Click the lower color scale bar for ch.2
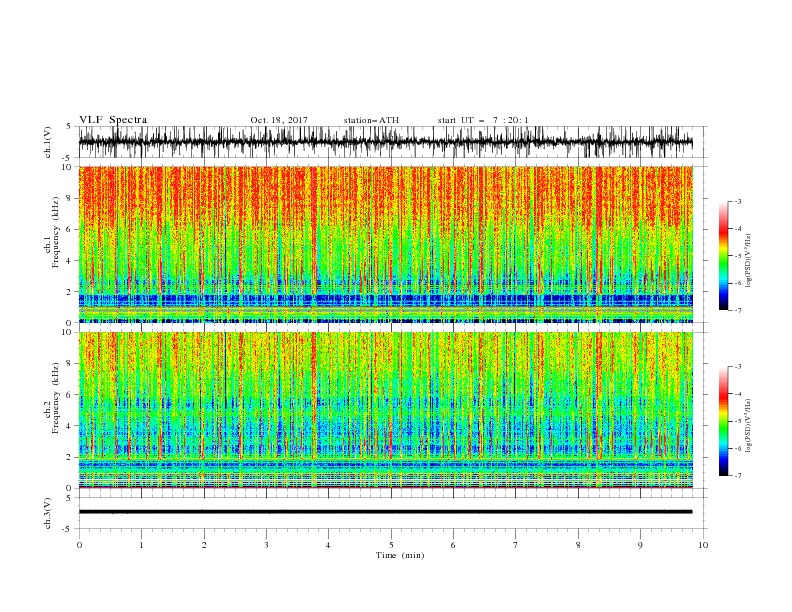Screen dimensions: 792x612 [723, 421]
